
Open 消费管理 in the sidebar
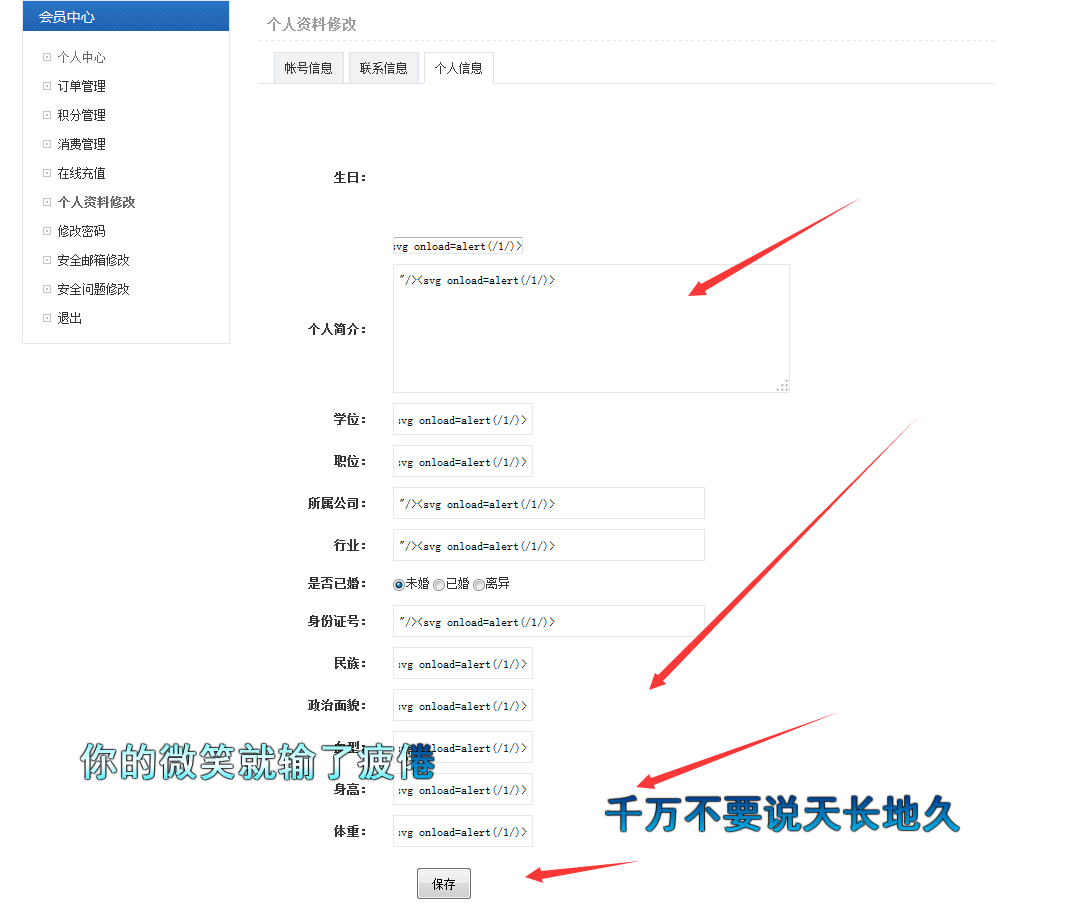pyautogui.click(x=81, y=144)
